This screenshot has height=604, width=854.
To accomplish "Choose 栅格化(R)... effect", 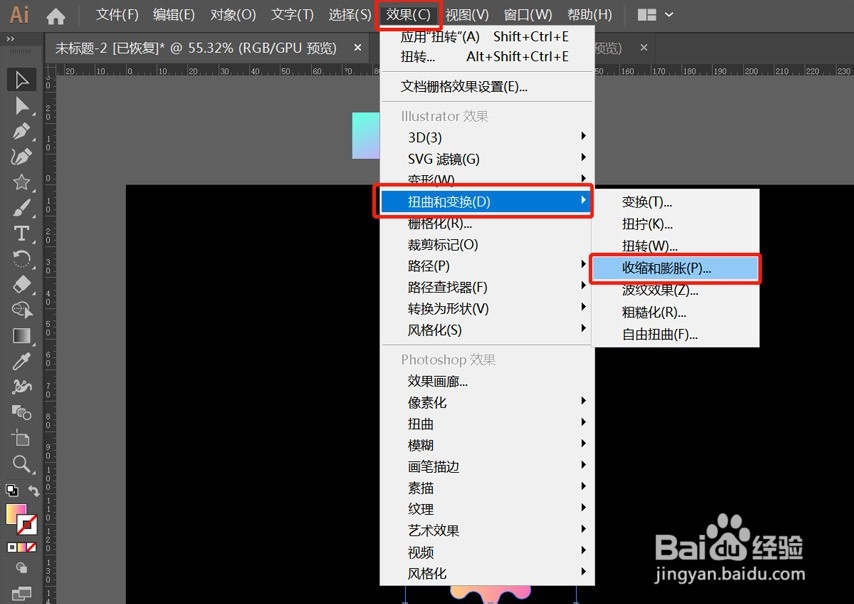I will pos(486,223).
